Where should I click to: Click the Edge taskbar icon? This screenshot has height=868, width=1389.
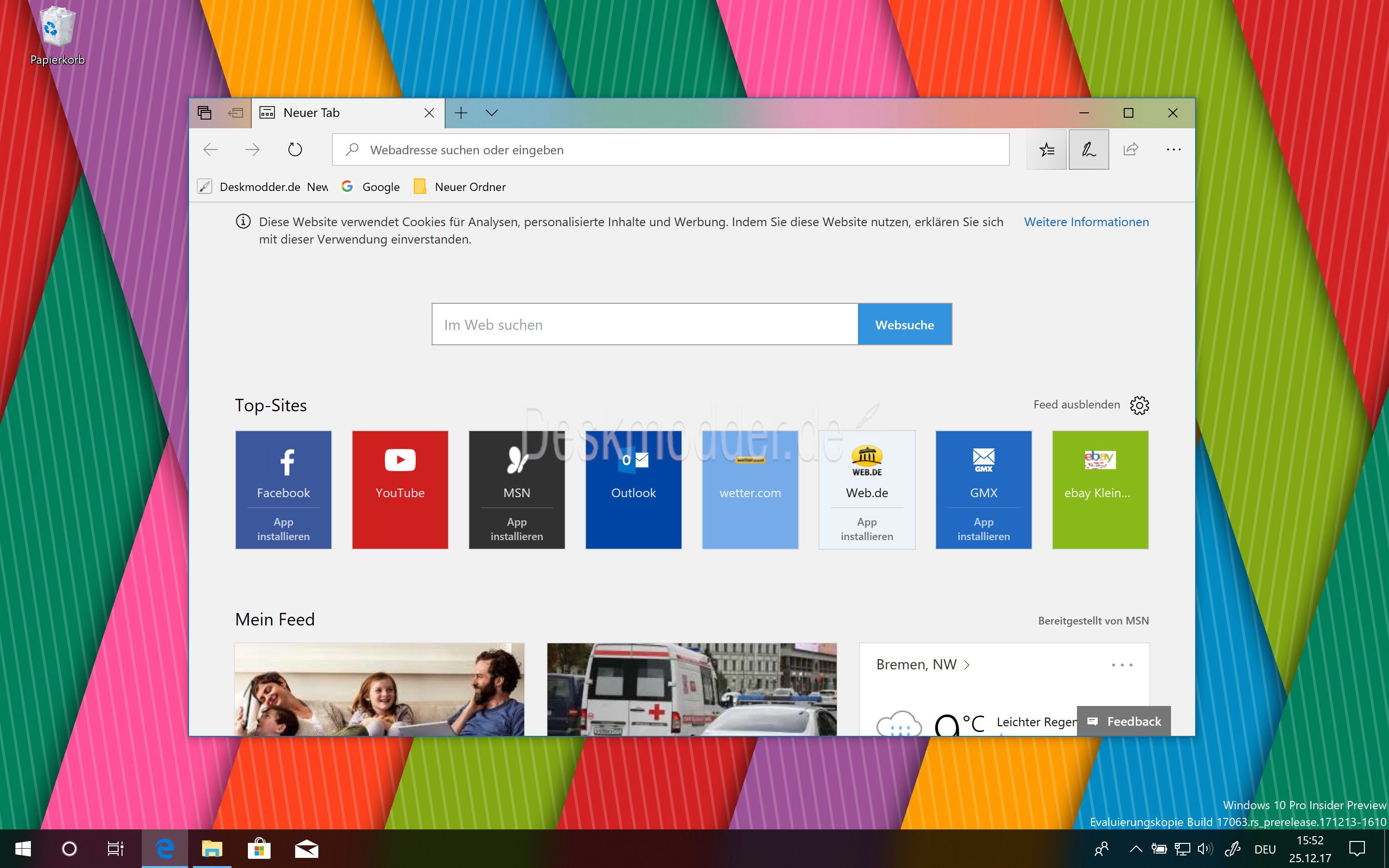(x=165, y=849)
